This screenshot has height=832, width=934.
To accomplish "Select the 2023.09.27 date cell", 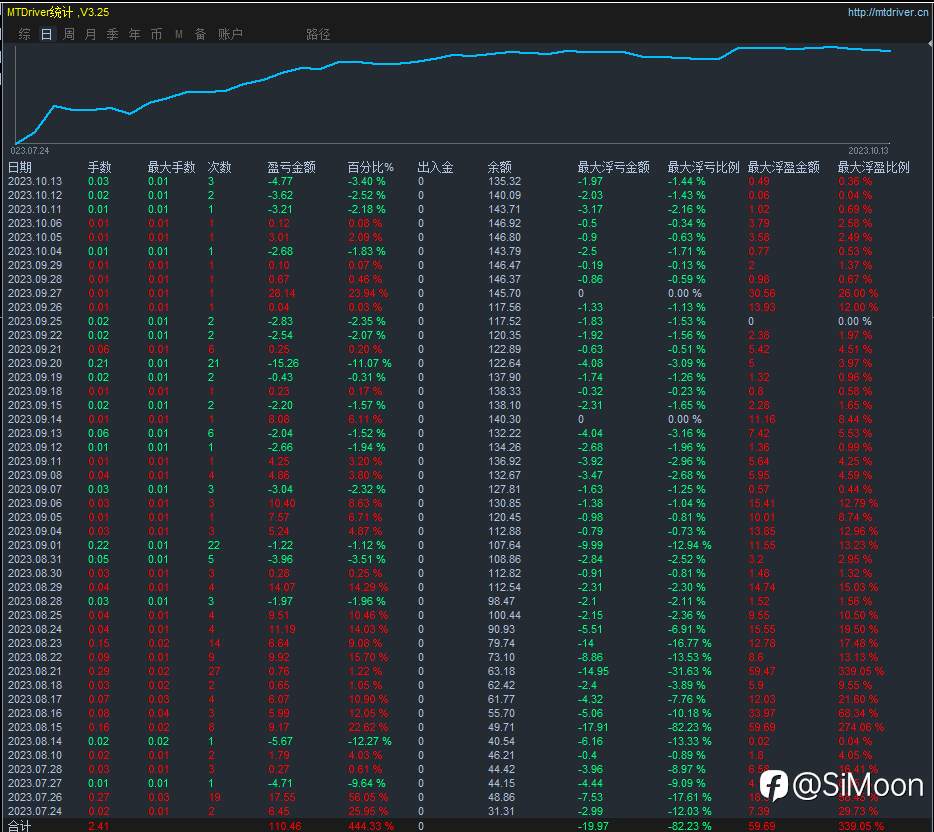I will tap(35, 293).
